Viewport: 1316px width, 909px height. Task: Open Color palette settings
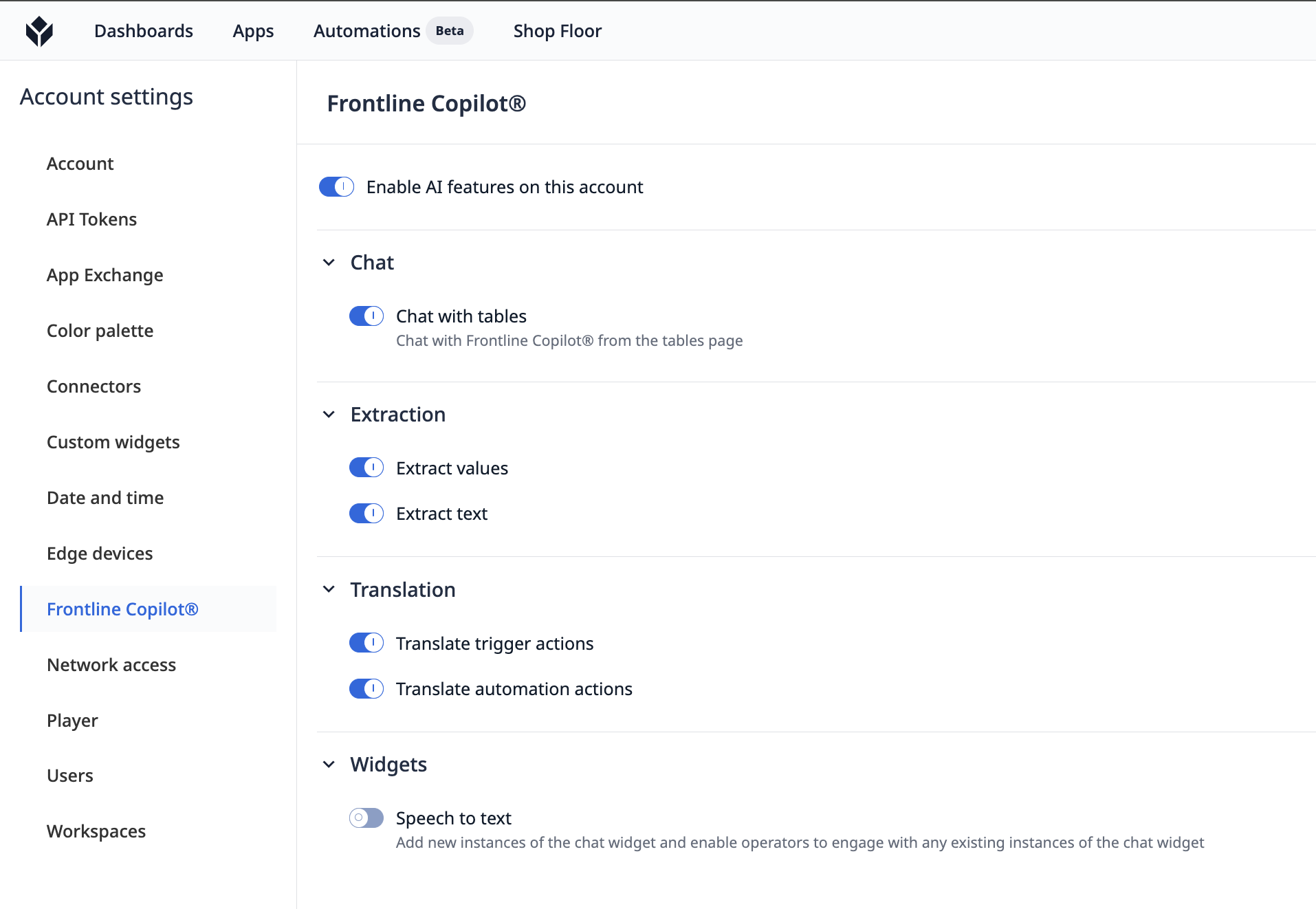tap(100, 331)
